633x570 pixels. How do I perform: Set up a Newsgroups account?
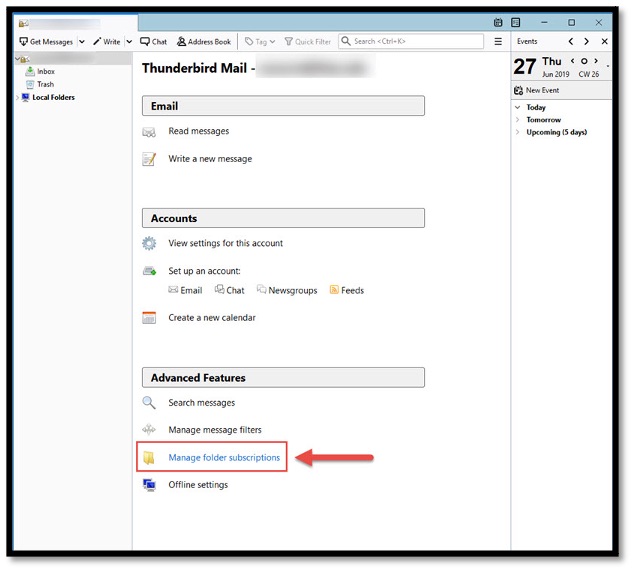click(x=287, y=290)
